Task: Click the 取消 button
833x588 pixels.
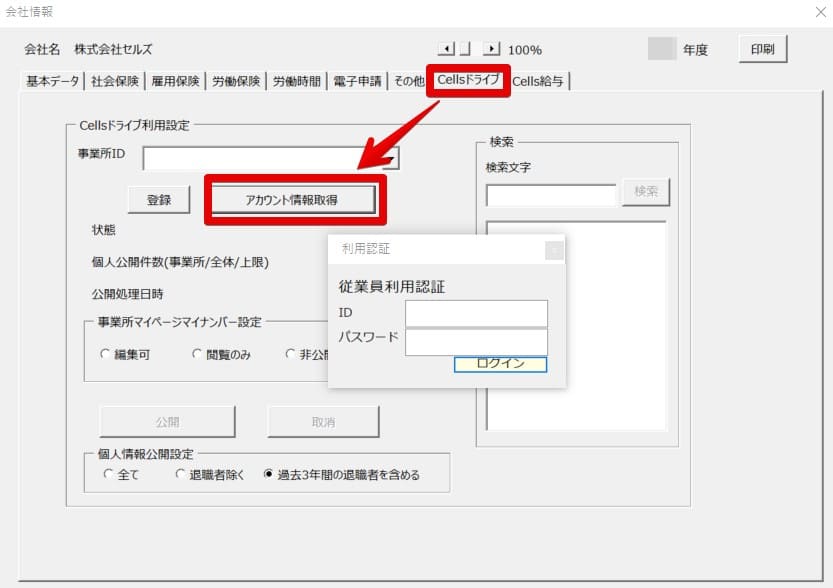Action: [x=324, y=422]
